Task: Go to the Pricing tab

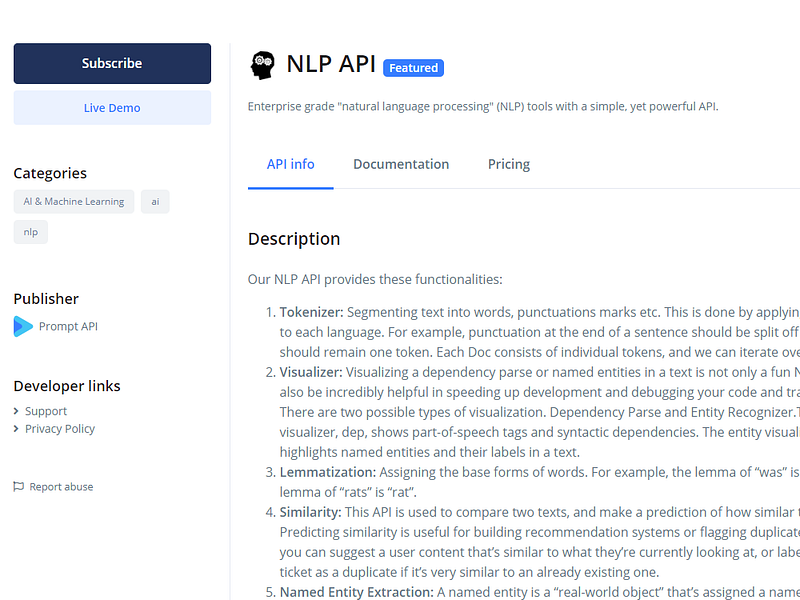Action: 509,164
